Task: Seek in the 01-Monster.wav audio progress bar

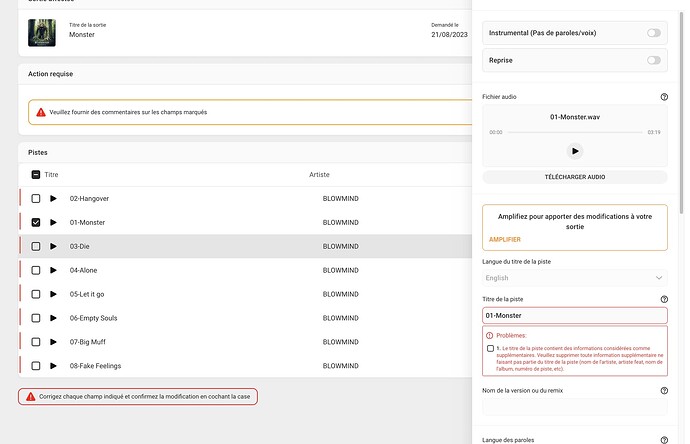Action: point(575,132)
